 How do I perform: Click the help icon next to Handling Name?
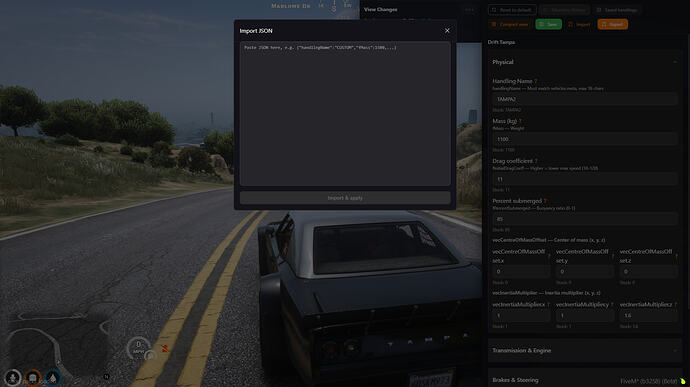pos(536,81)
